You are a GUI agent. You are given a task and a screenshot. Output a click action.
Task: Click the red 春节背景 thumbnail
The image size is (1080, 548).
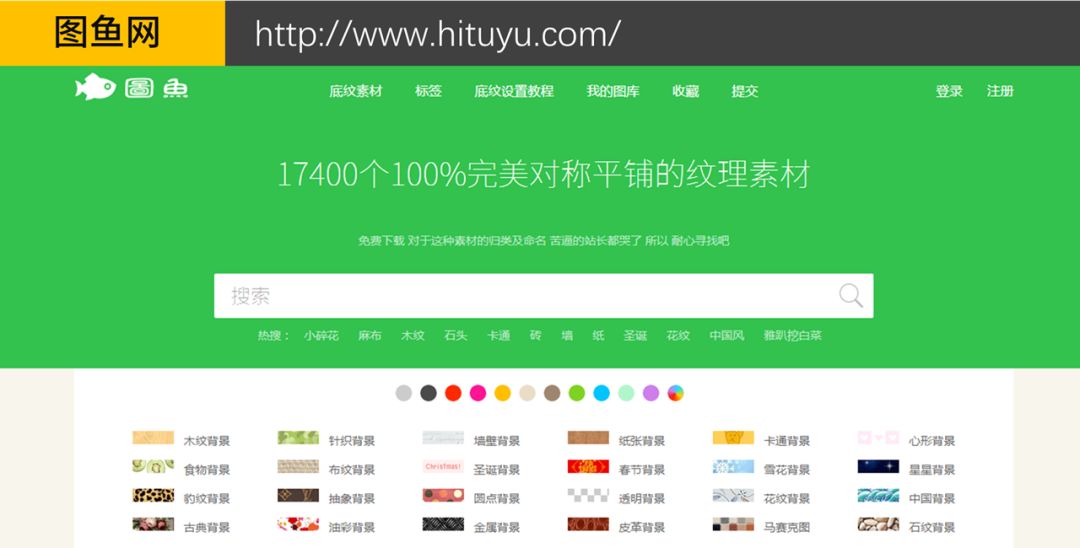click(x=588, y=467)
